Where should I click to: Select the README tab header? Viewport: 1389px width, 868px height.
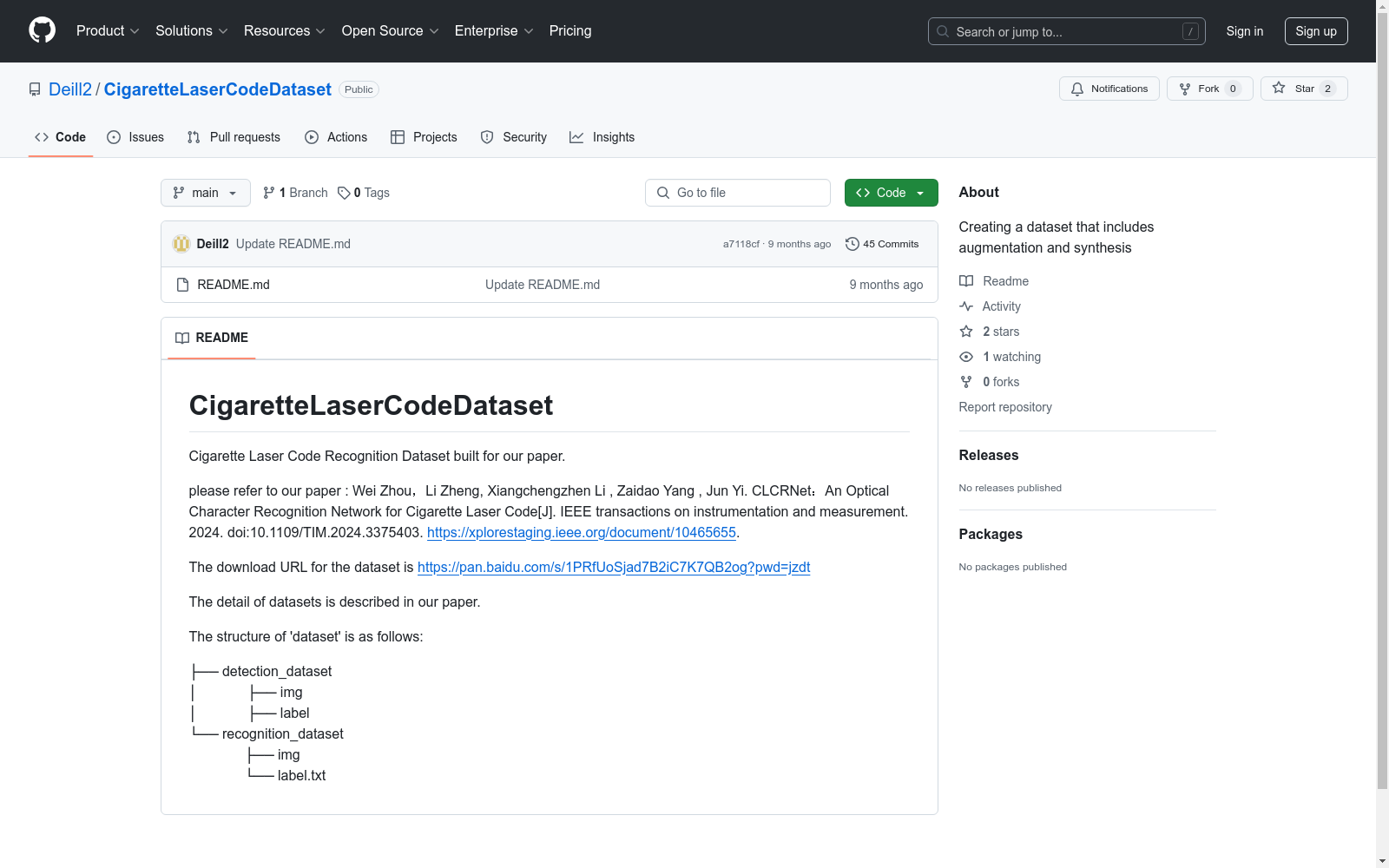click(212, 338)
